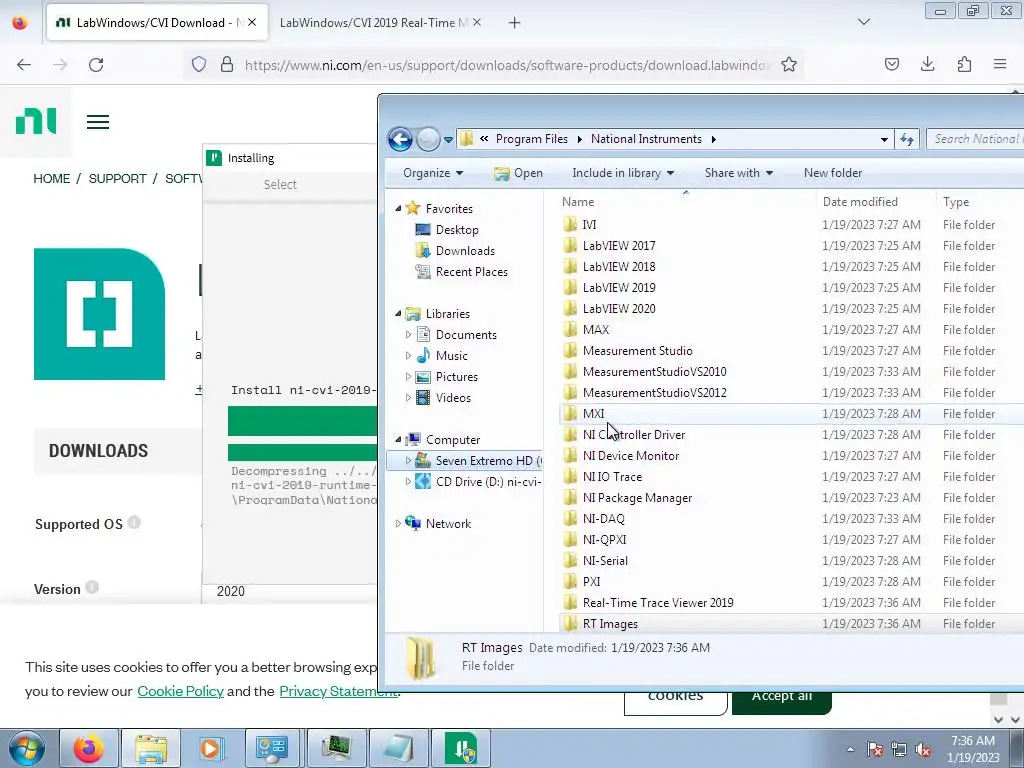This screenshot has width=1024, height=768.
Task: Show hidden system tray icons
Action: [x=850, y=750]
